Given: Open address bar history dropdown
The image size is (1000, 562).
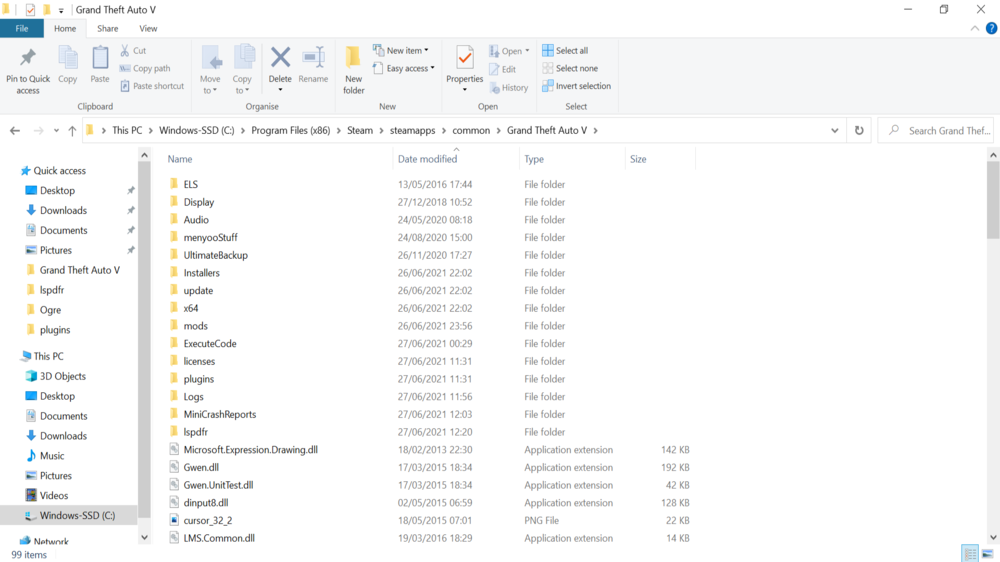Looking at the screenshot, I should tap(835, 130).
